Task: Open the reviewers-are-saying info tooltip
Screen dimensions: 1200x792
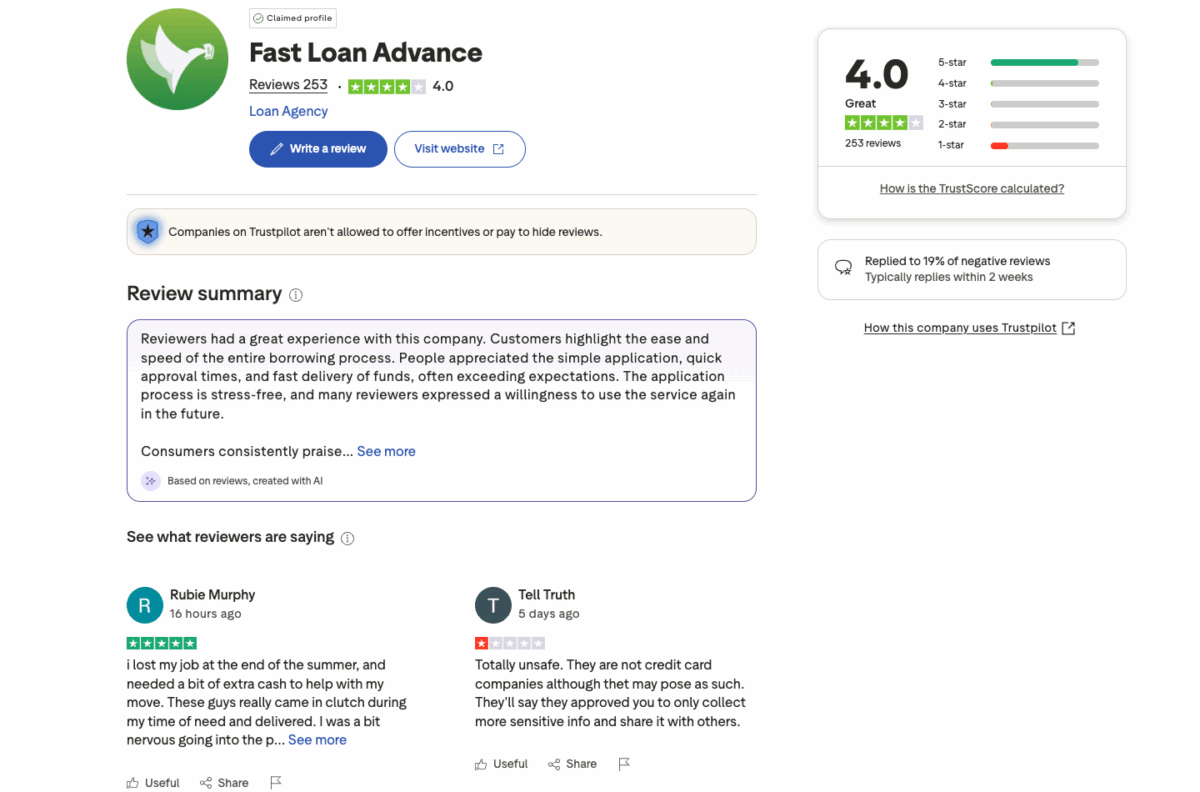Action: click(x=347, y=537)
